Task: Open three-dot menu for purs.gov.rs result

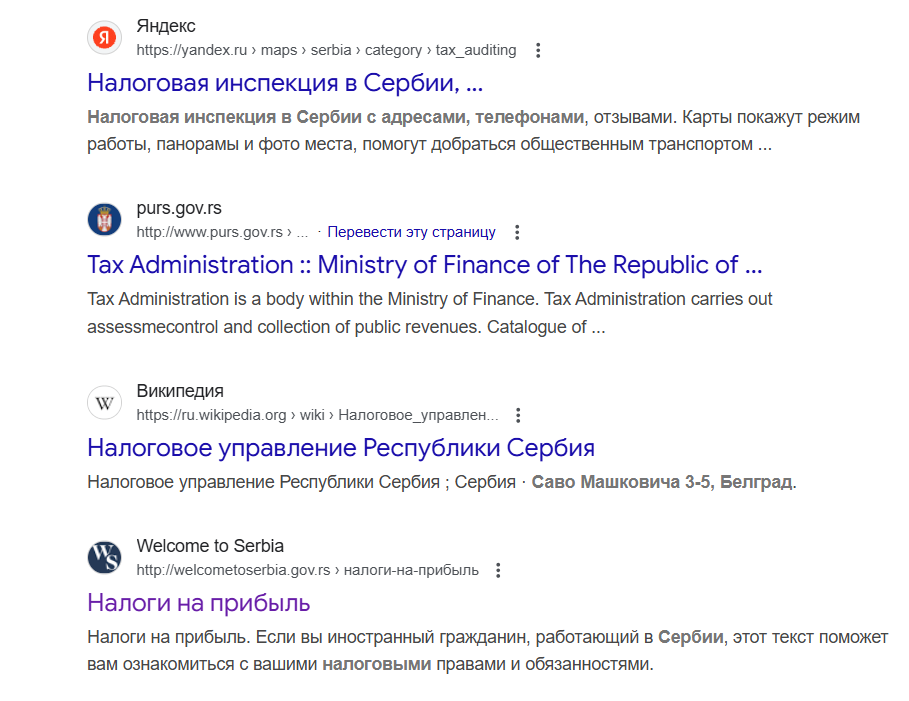Action: (x=517, y=233)
